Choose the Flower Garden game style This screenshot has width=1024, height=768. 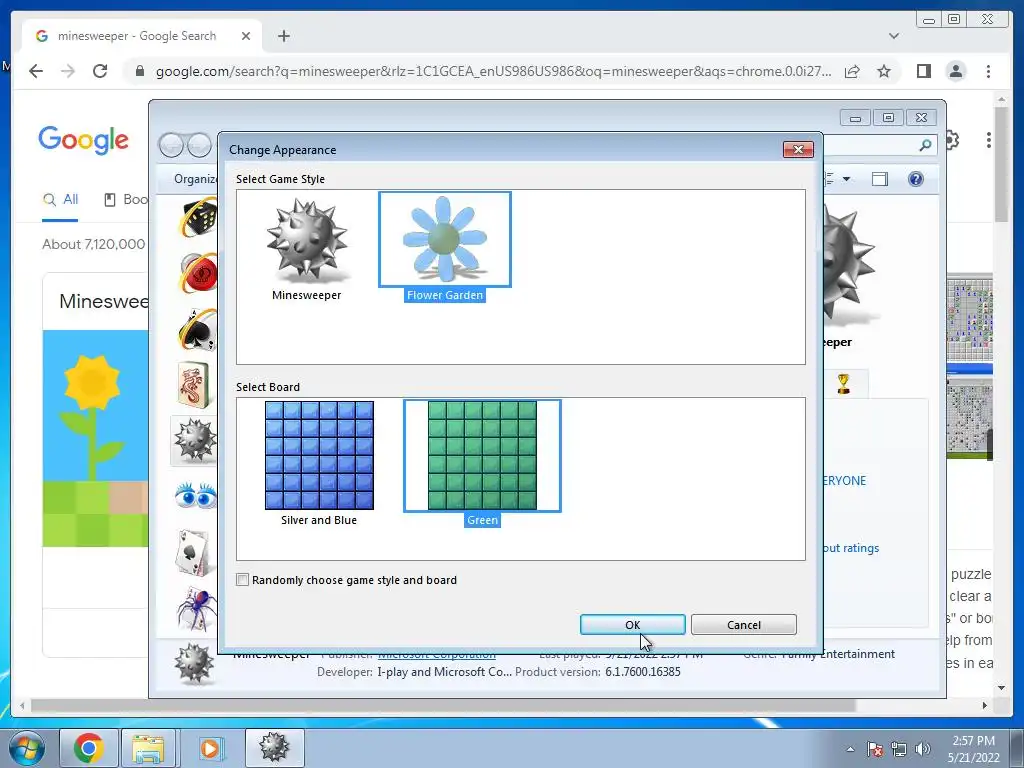coord(445,248)
